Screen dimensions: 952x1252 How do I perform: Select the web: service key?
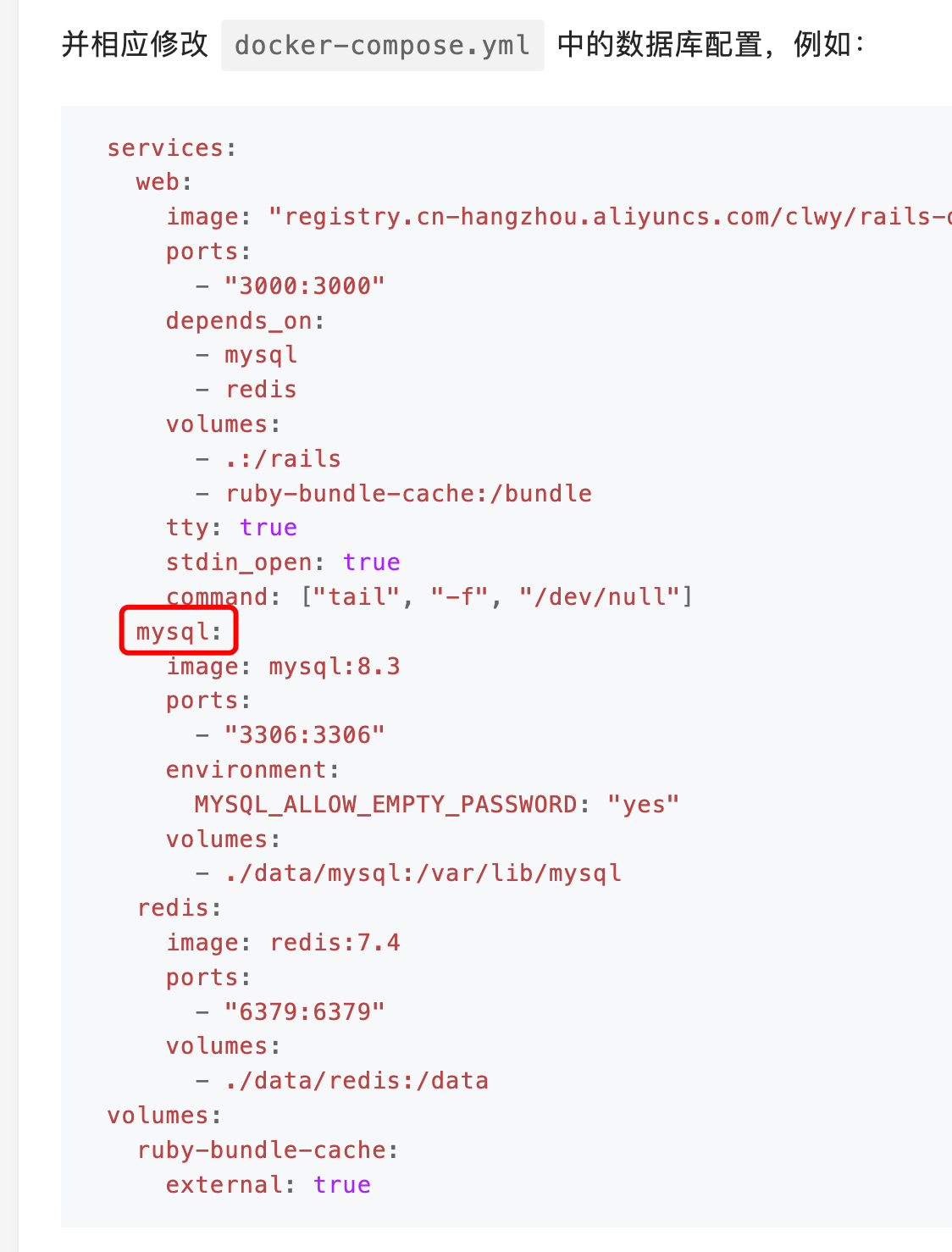(164, 182)
